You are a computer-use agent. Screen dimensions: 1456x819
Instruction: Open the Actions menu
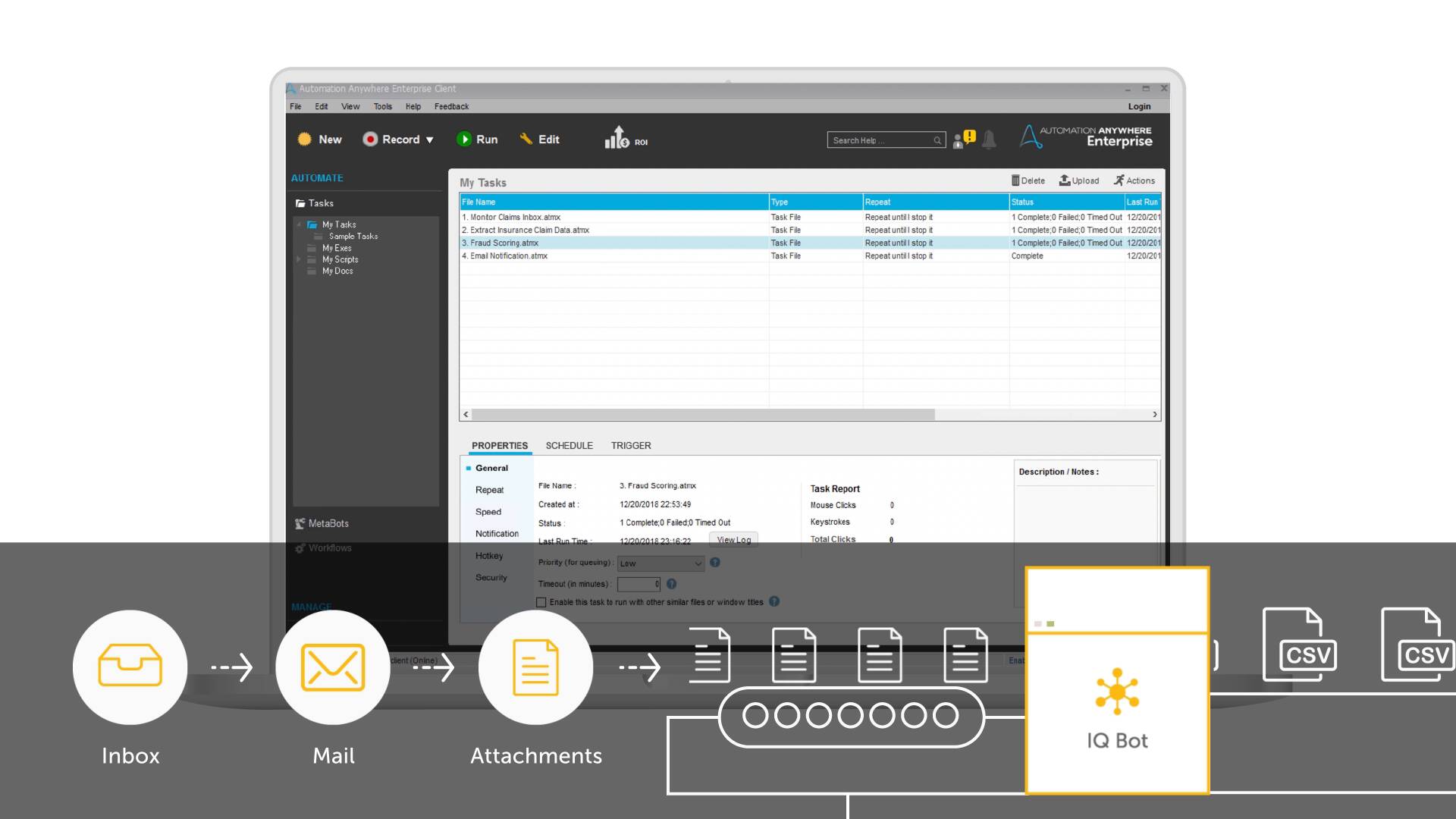(1134, 180)
